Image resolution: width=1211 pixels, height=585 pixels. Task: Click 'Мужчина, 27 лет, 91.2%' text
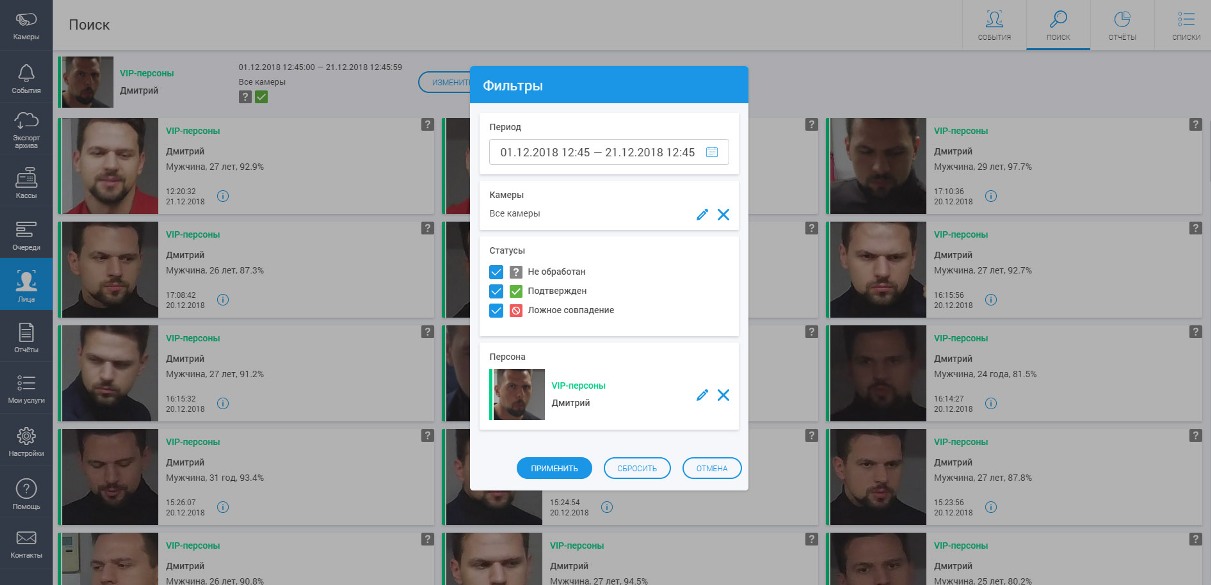point(215,374)
